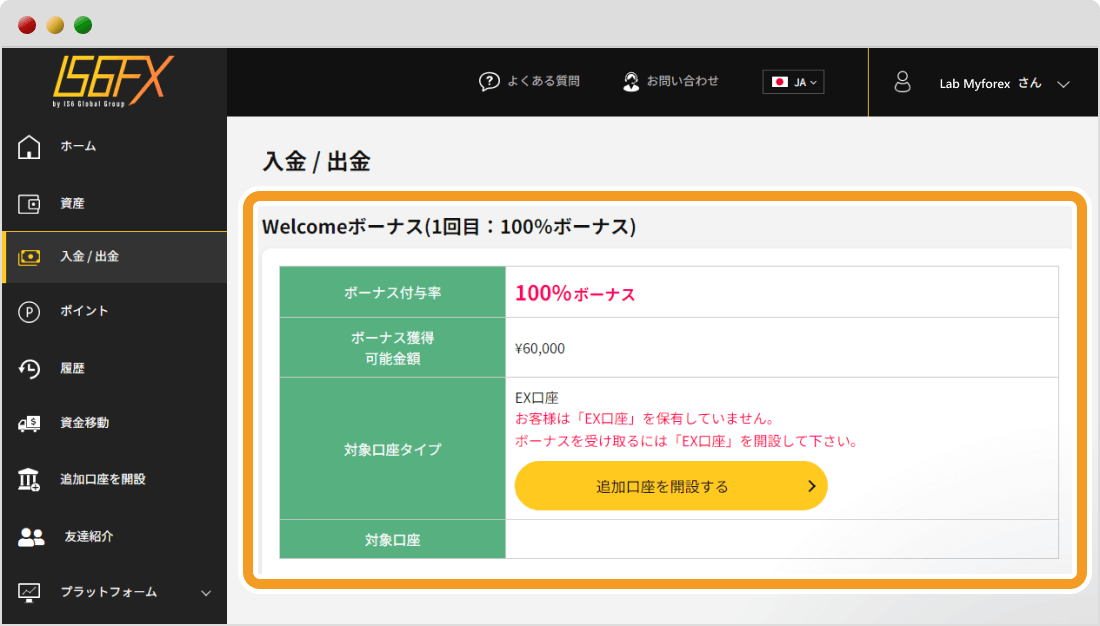Click the よくある質問 link
Screen dimensions: 1100x626
pos(544,81)
